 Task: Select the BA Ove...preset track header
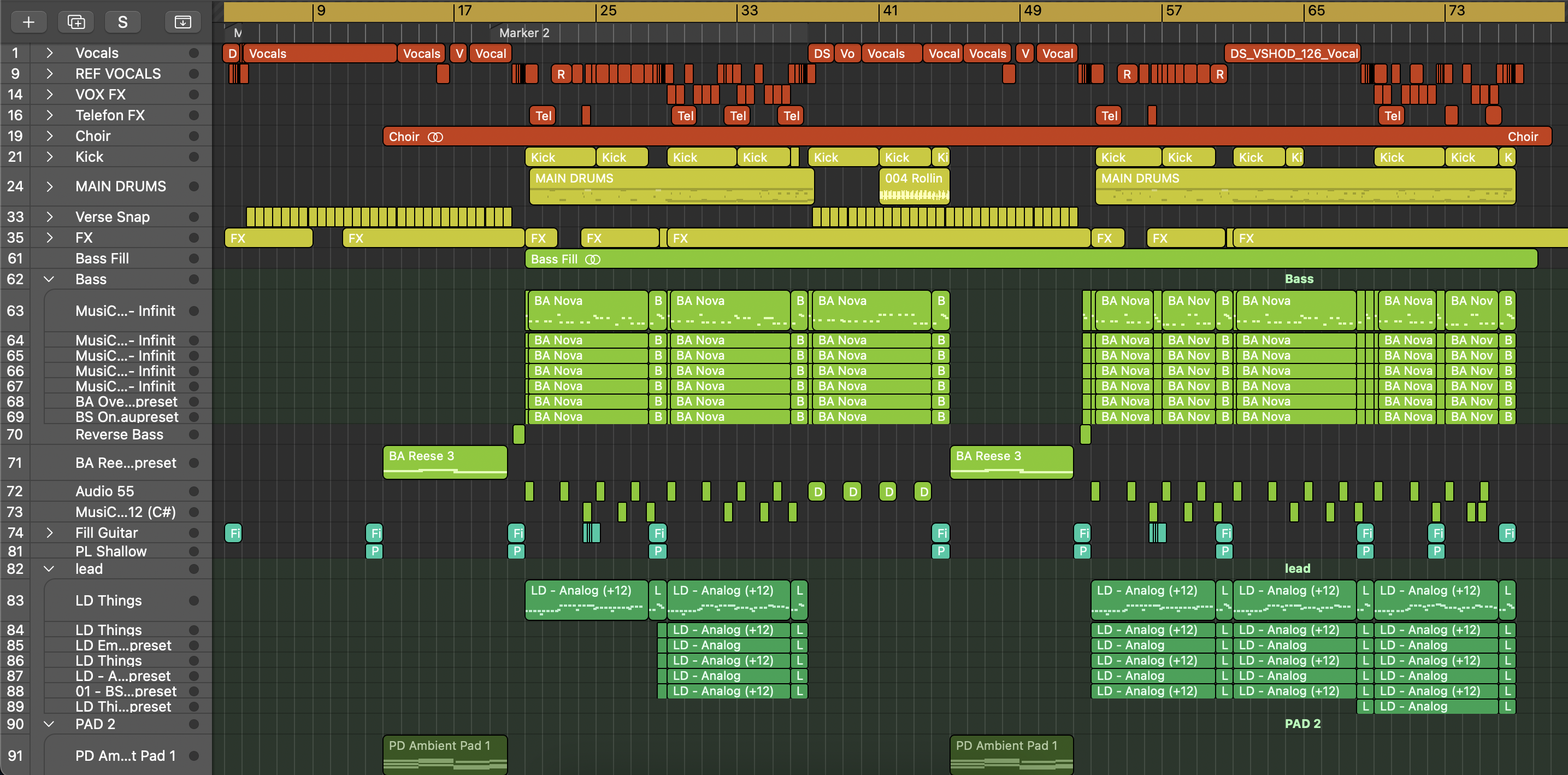point(106,402)
